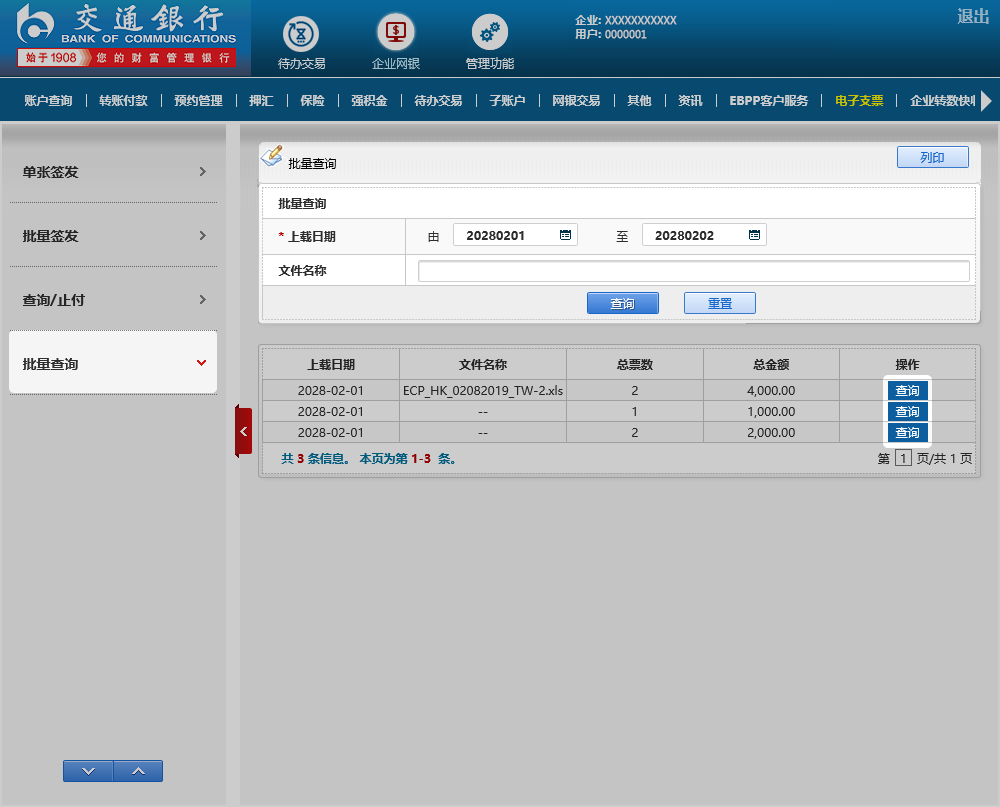Open the 转账付款 menu
The height and width of the screenshot is (807, 1000).
123,100
